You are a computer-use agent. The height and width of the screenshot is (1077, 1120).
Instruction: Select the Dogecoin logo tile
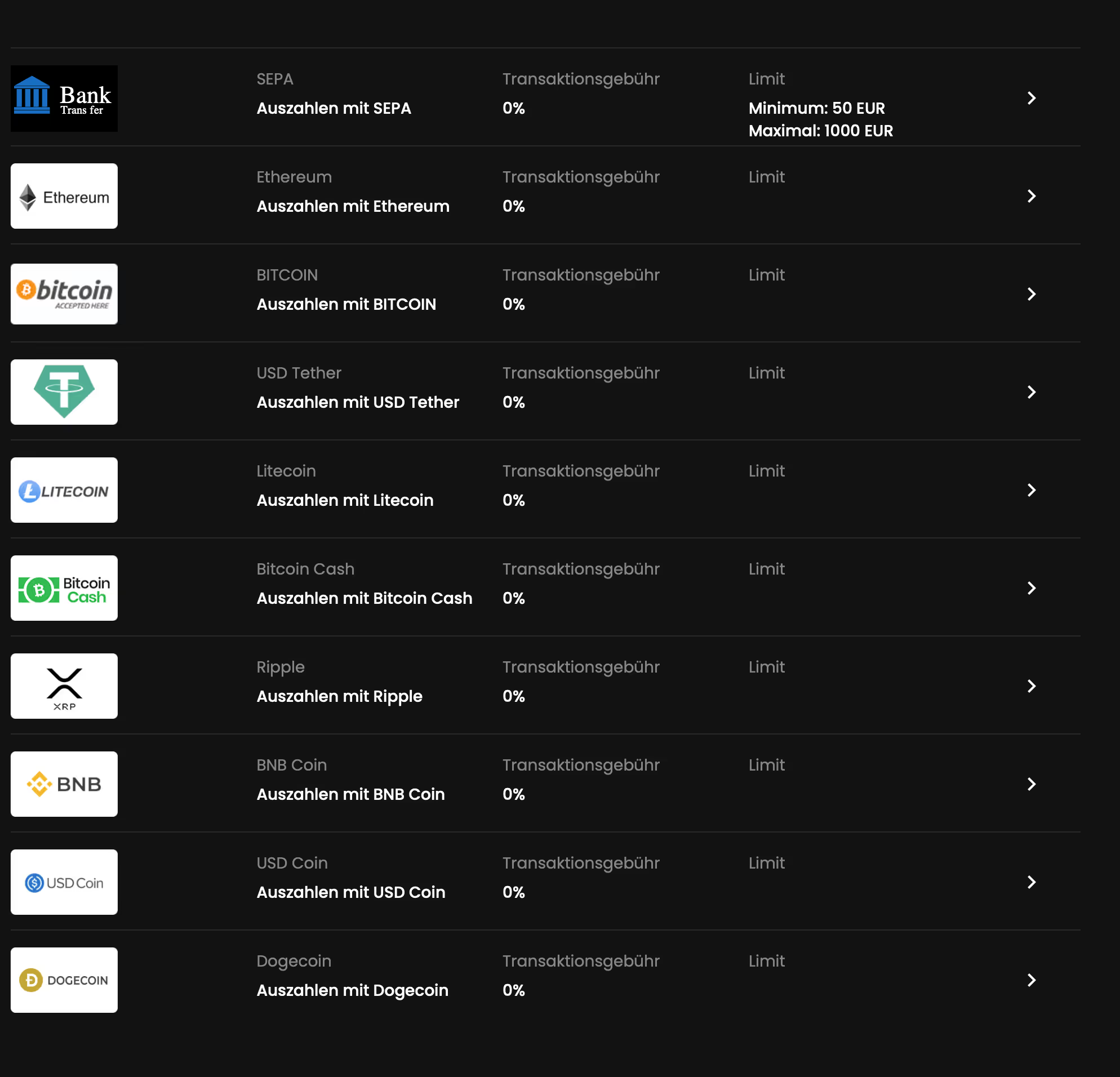pos(64,980)
